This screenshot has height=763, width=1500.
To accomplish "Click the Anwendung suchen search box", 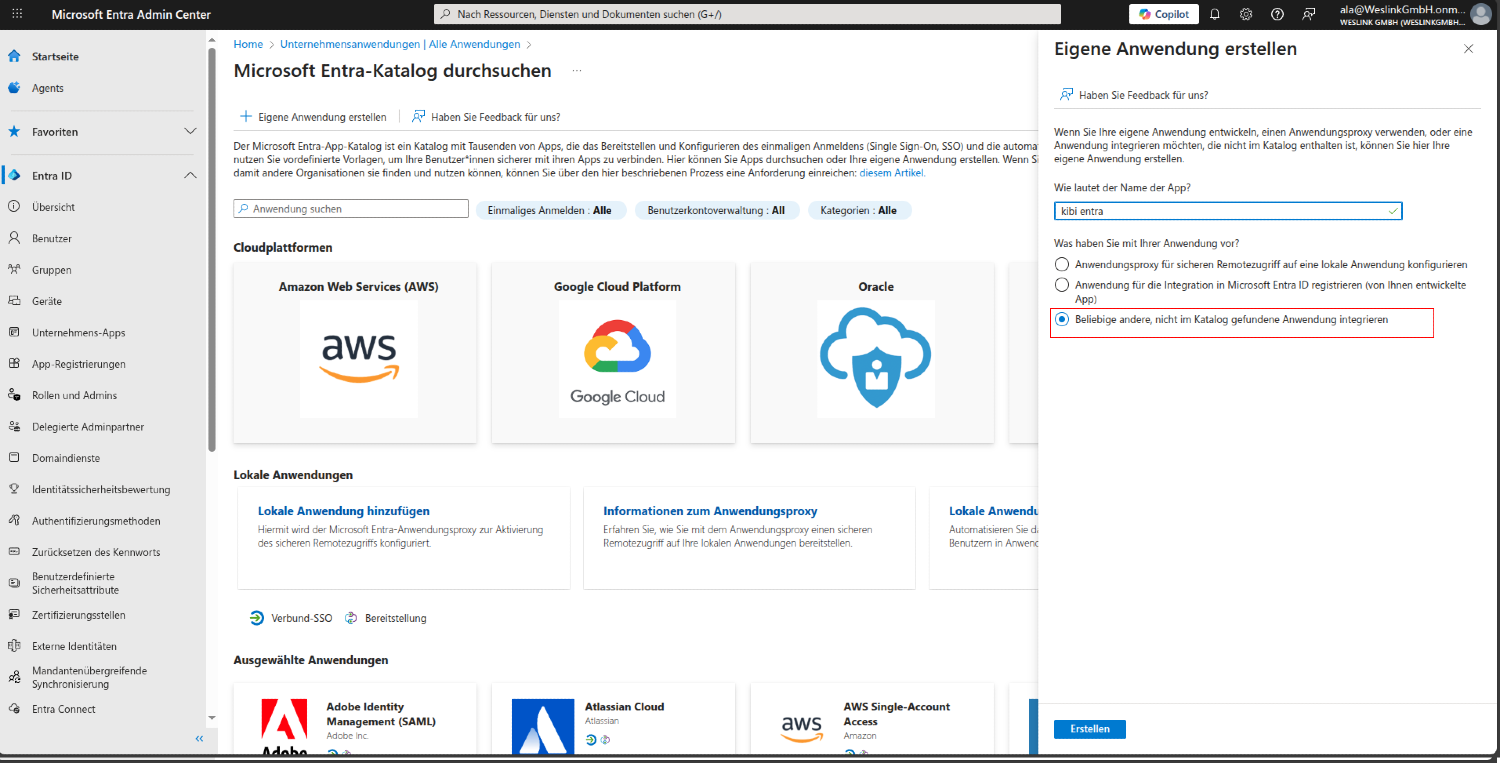I will [x=351, y=209].
